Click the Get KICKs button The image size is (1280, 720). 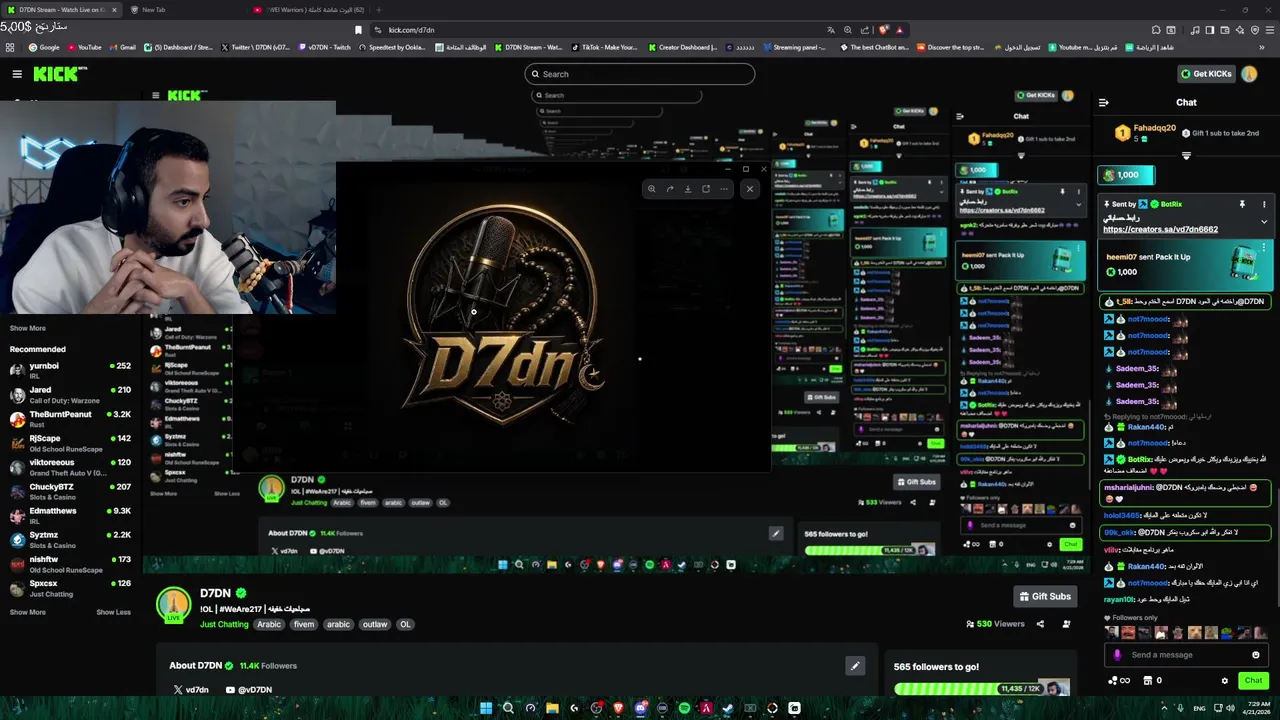point(1206,74)
